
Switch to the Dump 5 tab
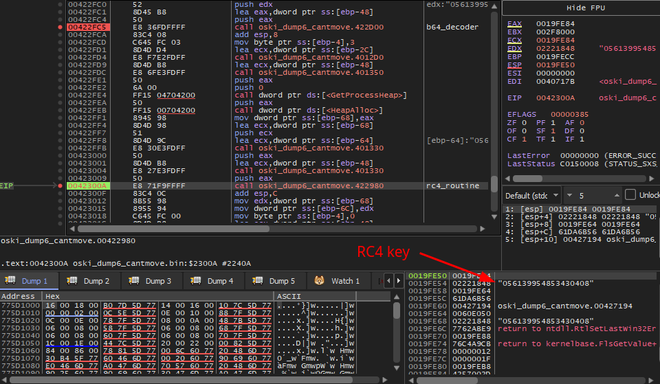[276, 281]
